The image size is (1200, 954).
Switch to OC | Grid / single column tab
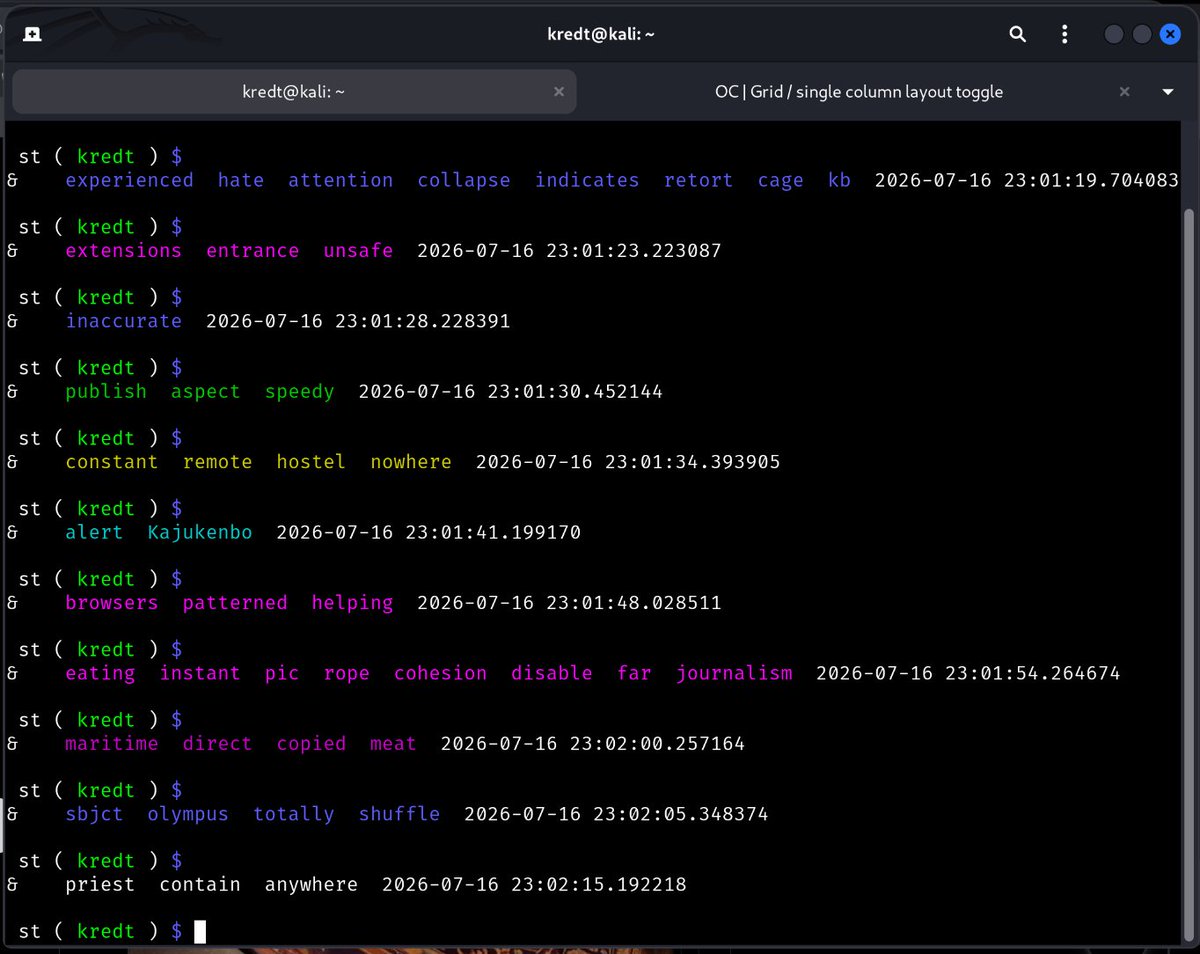coord(858,91)
